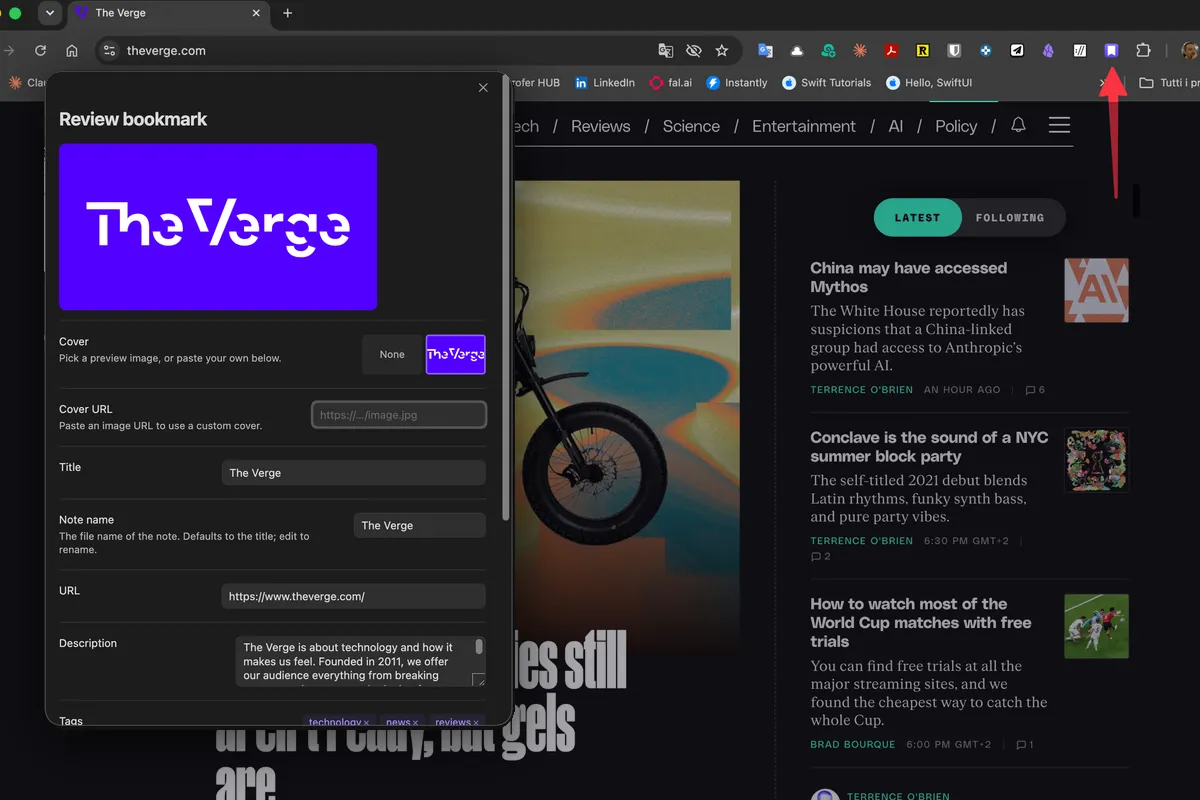
Task: Open Conclave NYC summer block party article
Action: click(x=929, y=447)
